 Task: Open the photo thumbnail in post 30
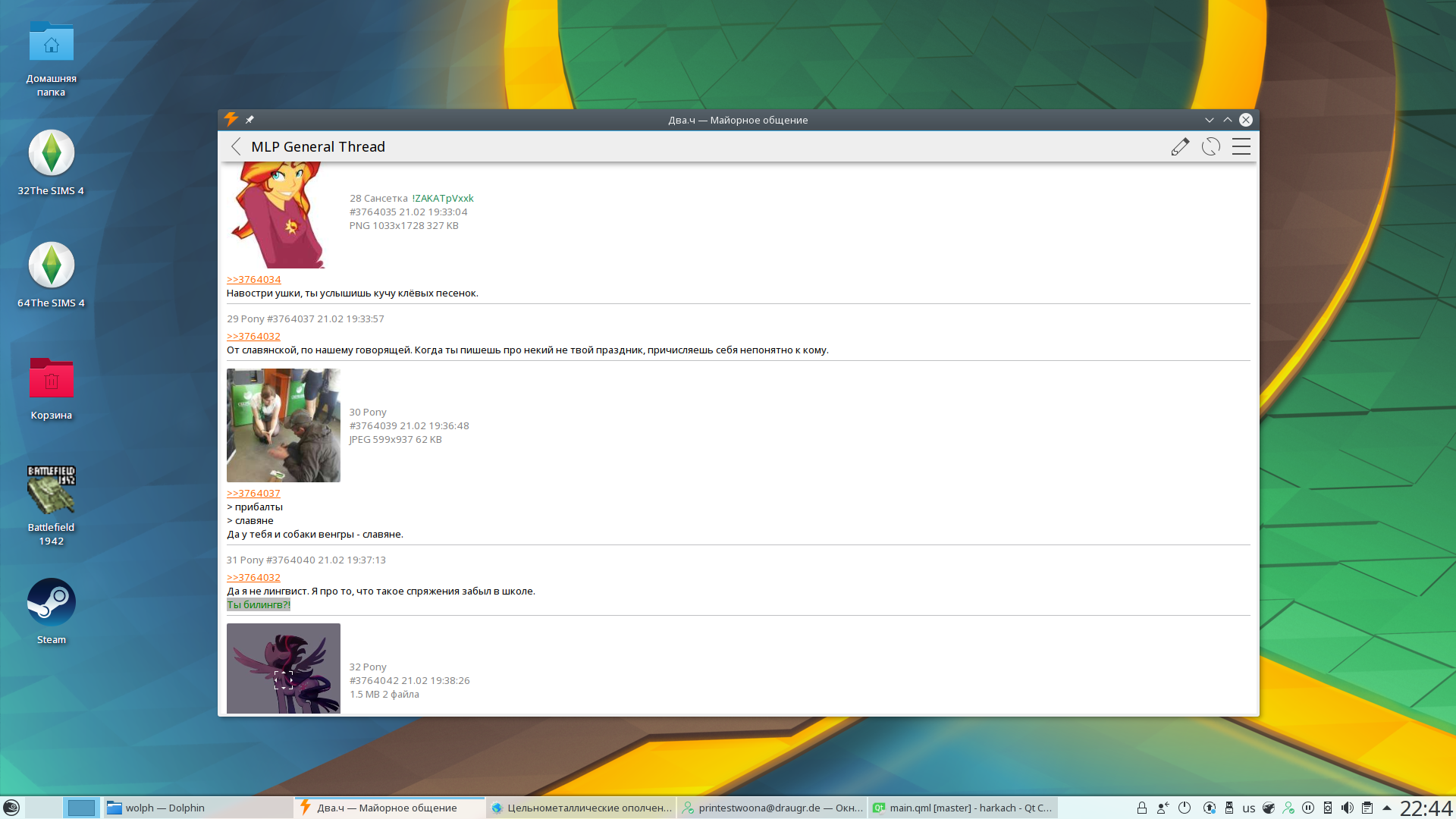(284, 425)
